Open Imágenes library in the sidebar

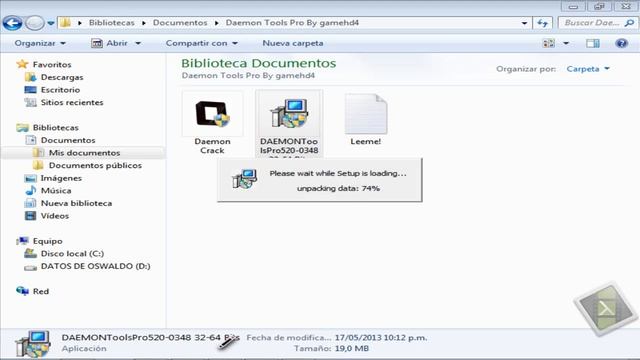tap(61, 178)
